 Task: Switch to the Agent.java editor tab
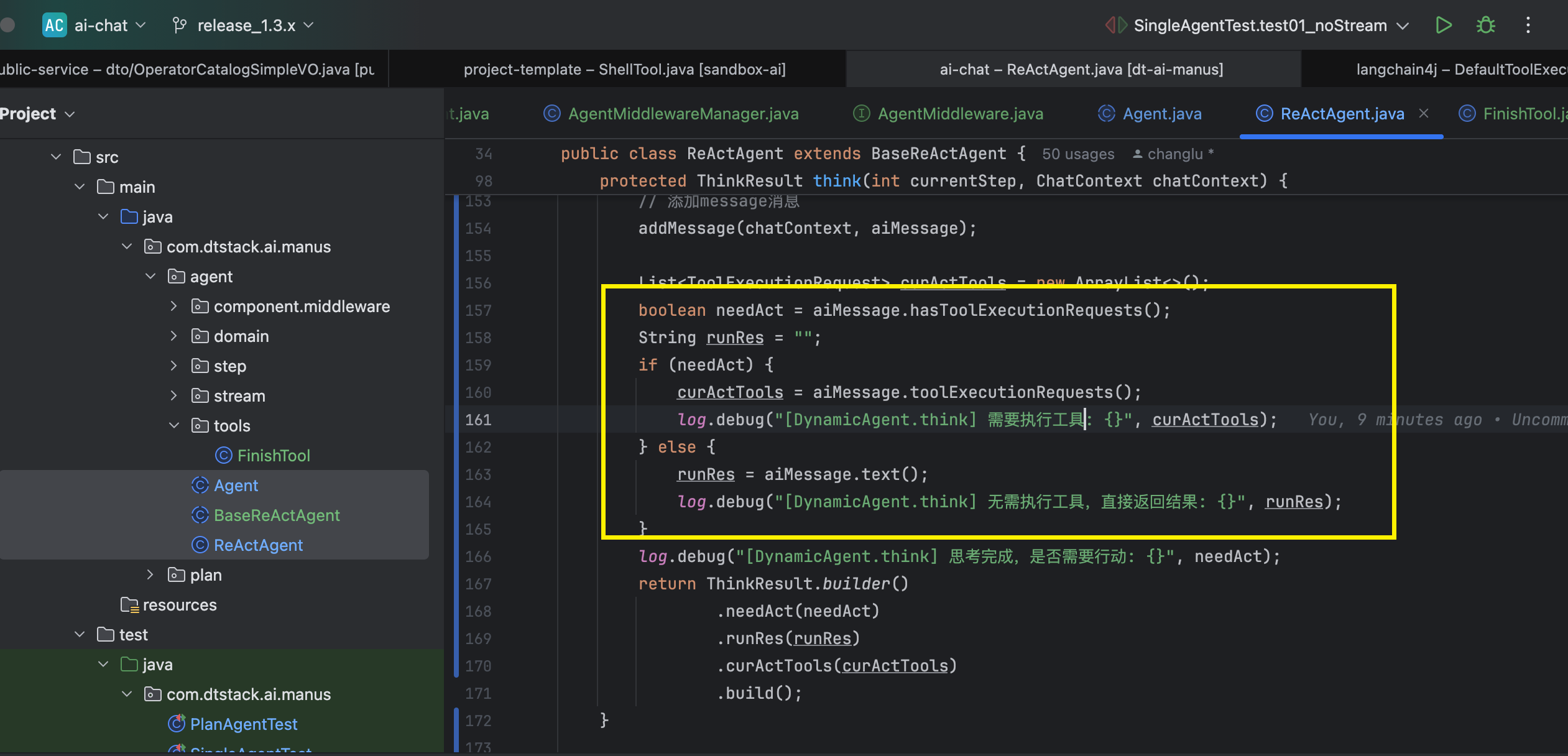[x=1150, y=114]
